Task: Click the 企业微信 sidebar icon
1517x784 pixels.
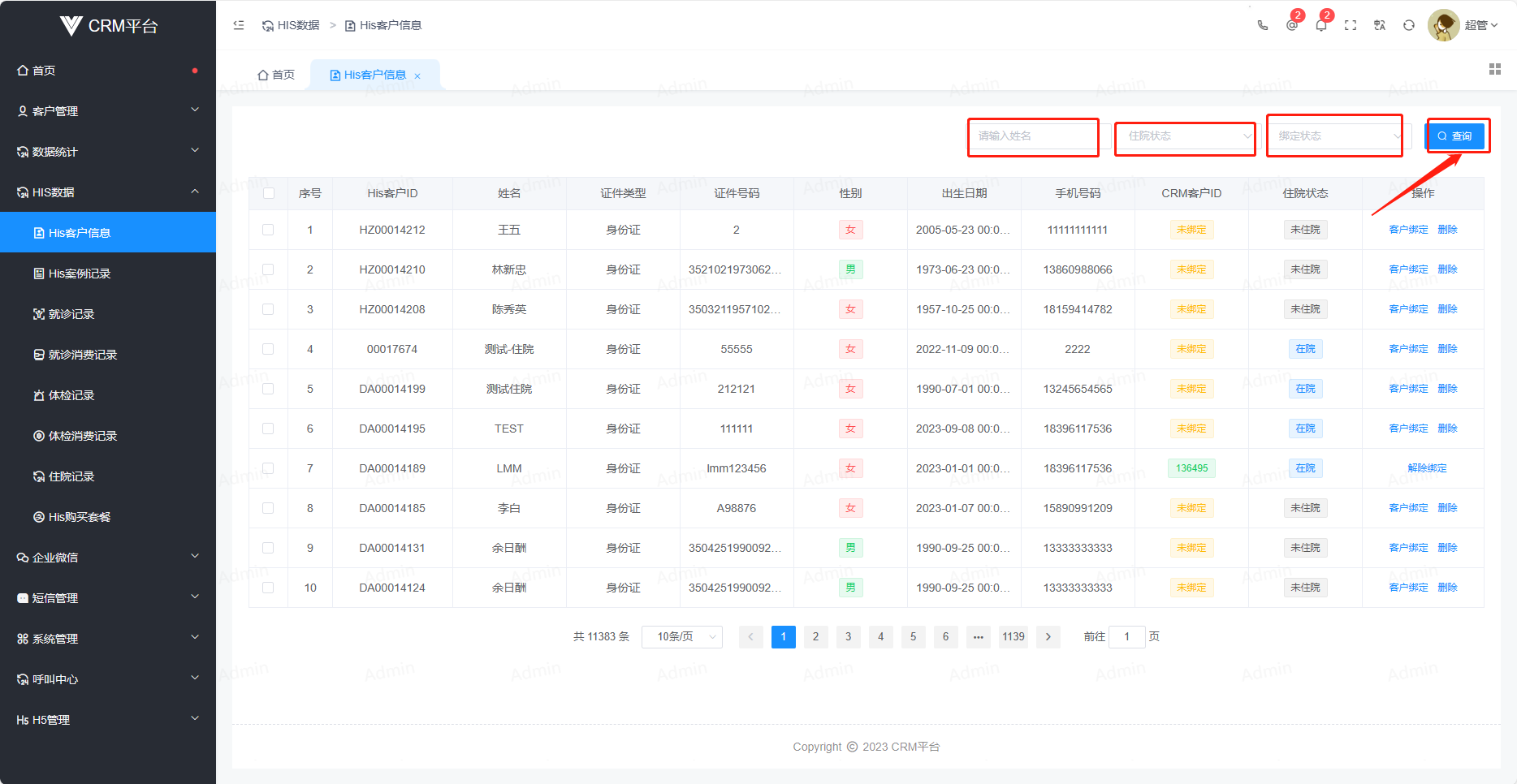Action: point(23,558)
